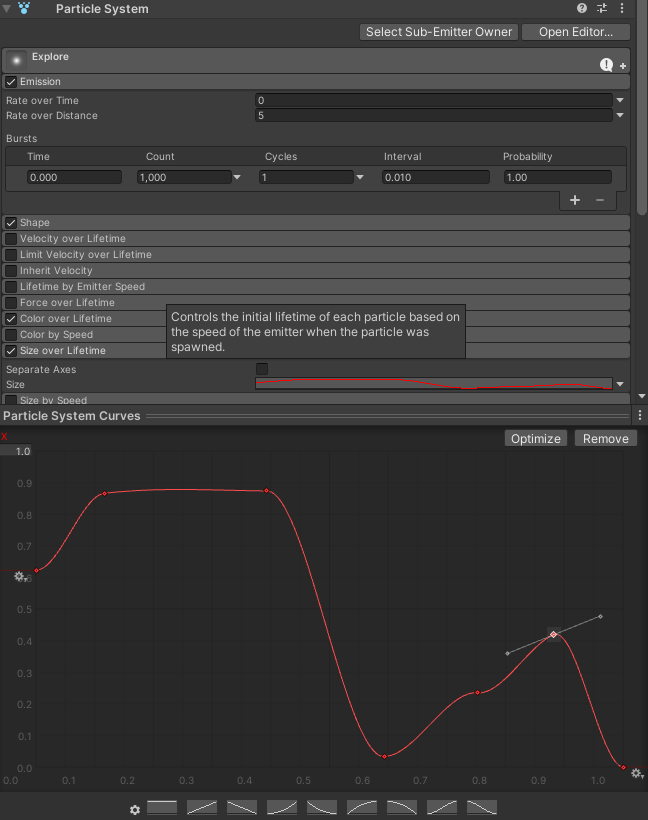Click the burst Time 0.000 field
This screenshot has height=820, width=648.
[x=74, y=177]
